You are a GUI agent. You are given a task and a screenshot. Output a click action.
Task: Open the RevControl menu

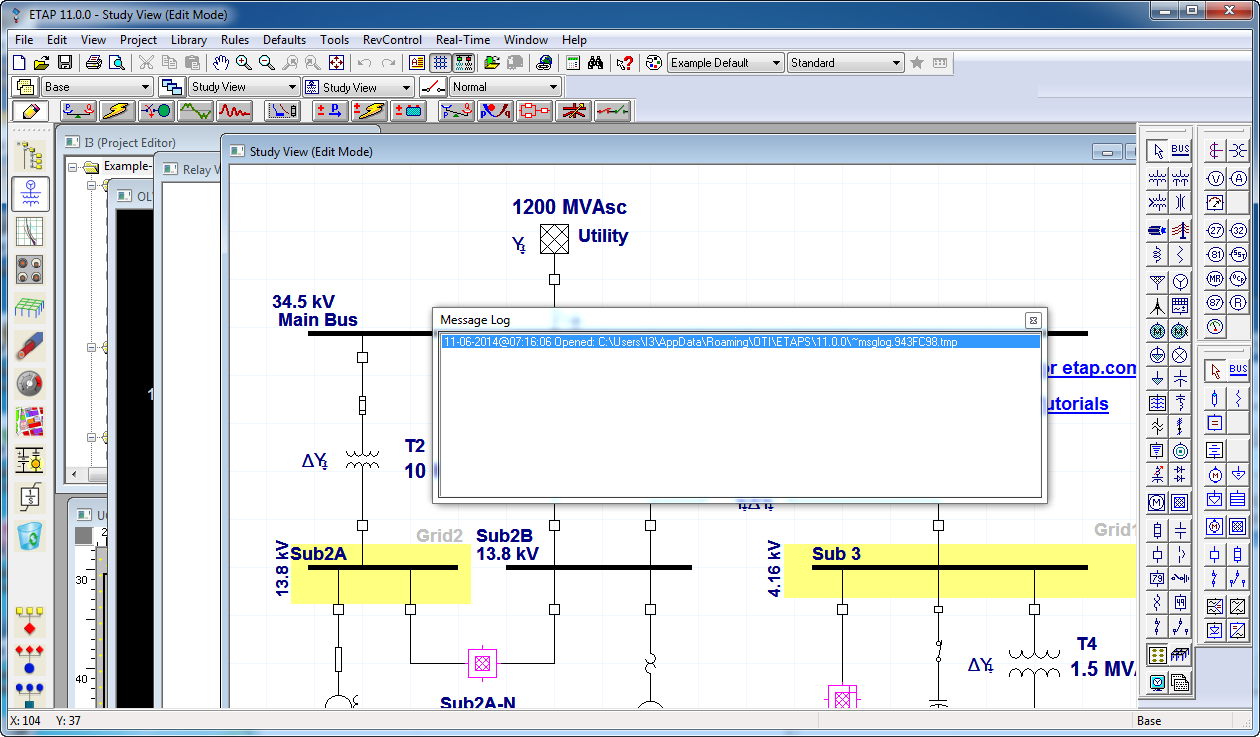point(392,40)
